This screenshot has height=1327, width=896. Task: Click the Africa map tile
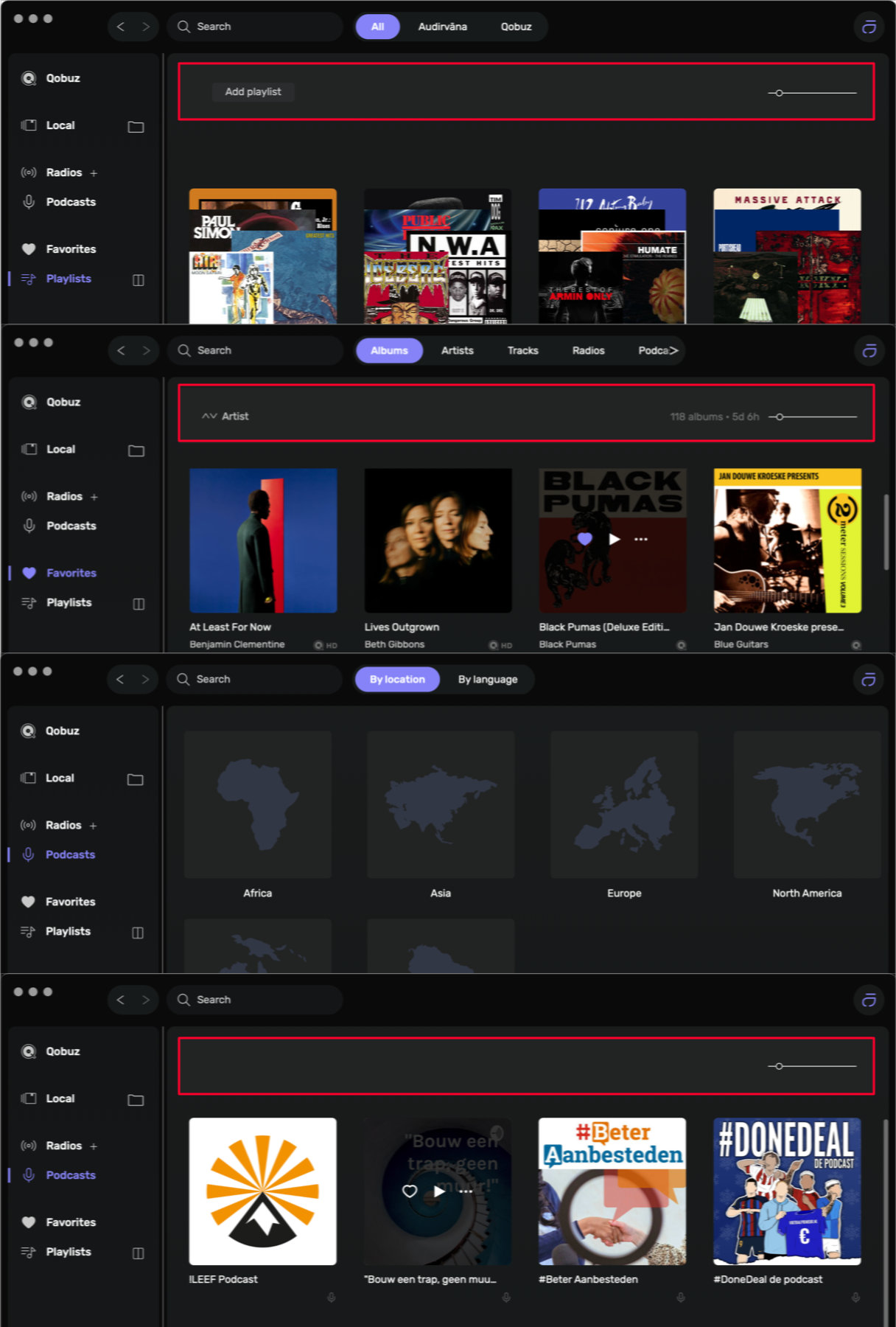(x=257, y=804)
